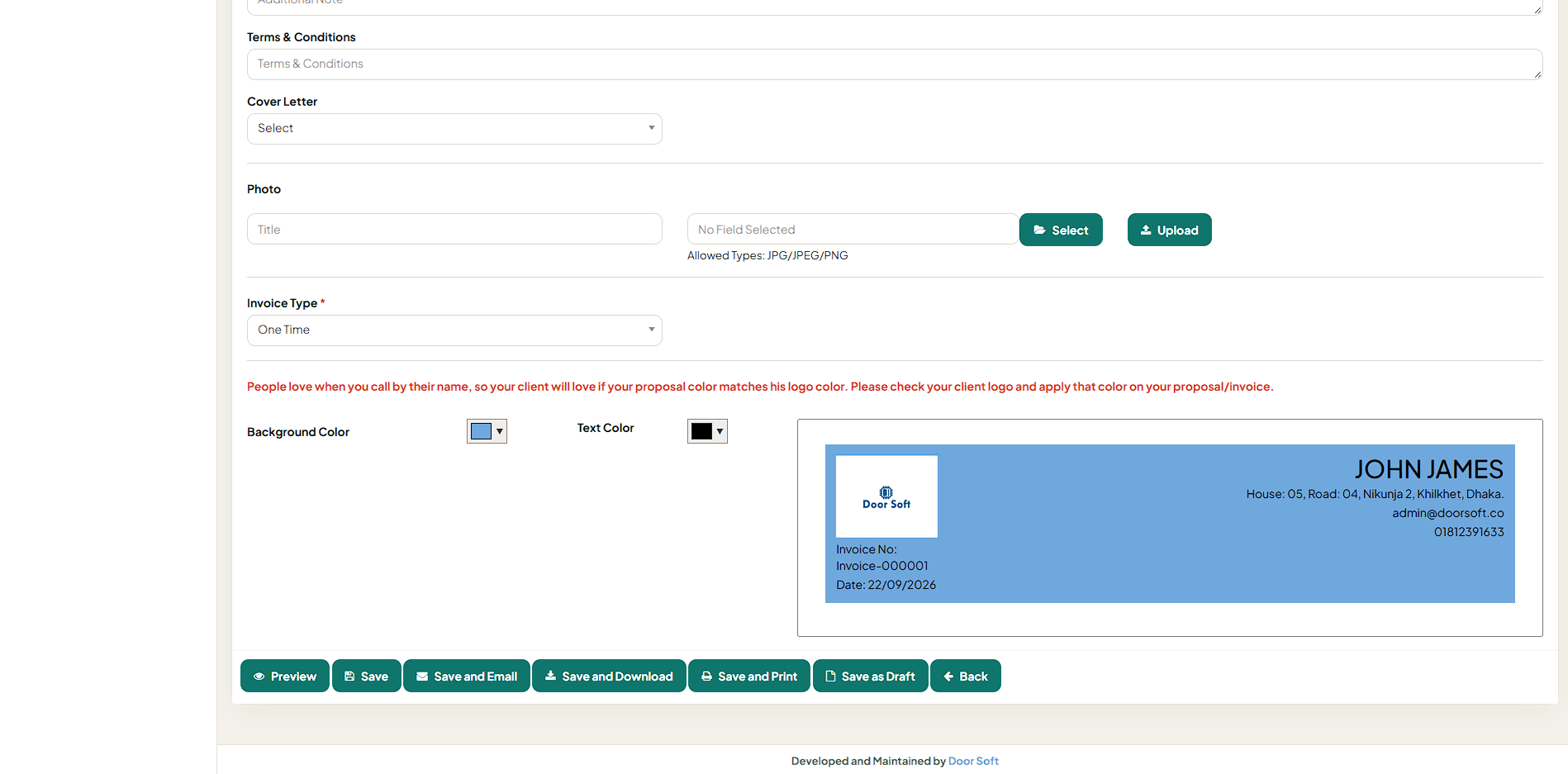1568x774 pixels.
Task: Click the house address line in preview
Action: point(1375,494)
